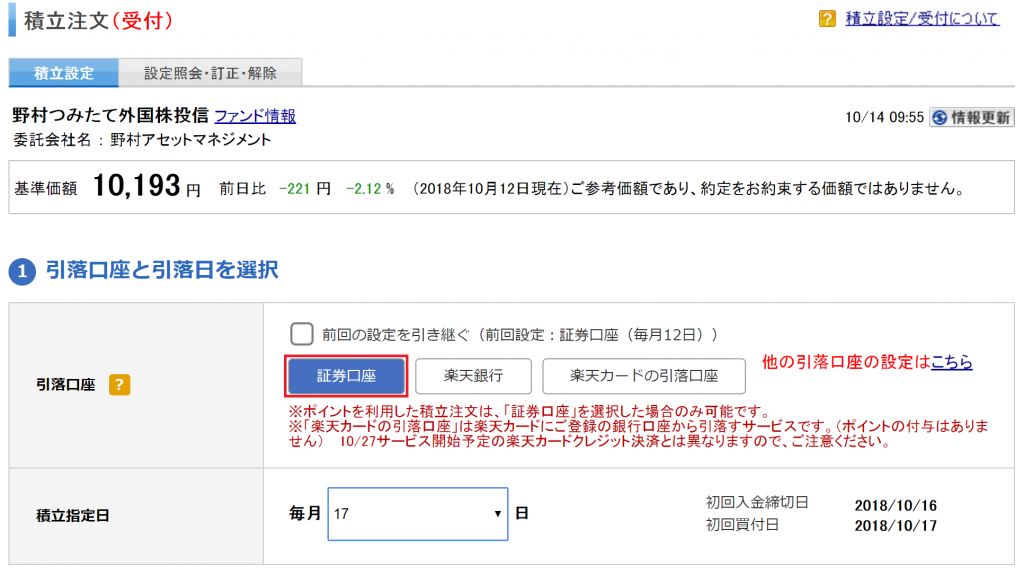Click the help icon next to 引落口座
Image resolution: width=1024 pixels, height=583 pixels.
(119, 385)
